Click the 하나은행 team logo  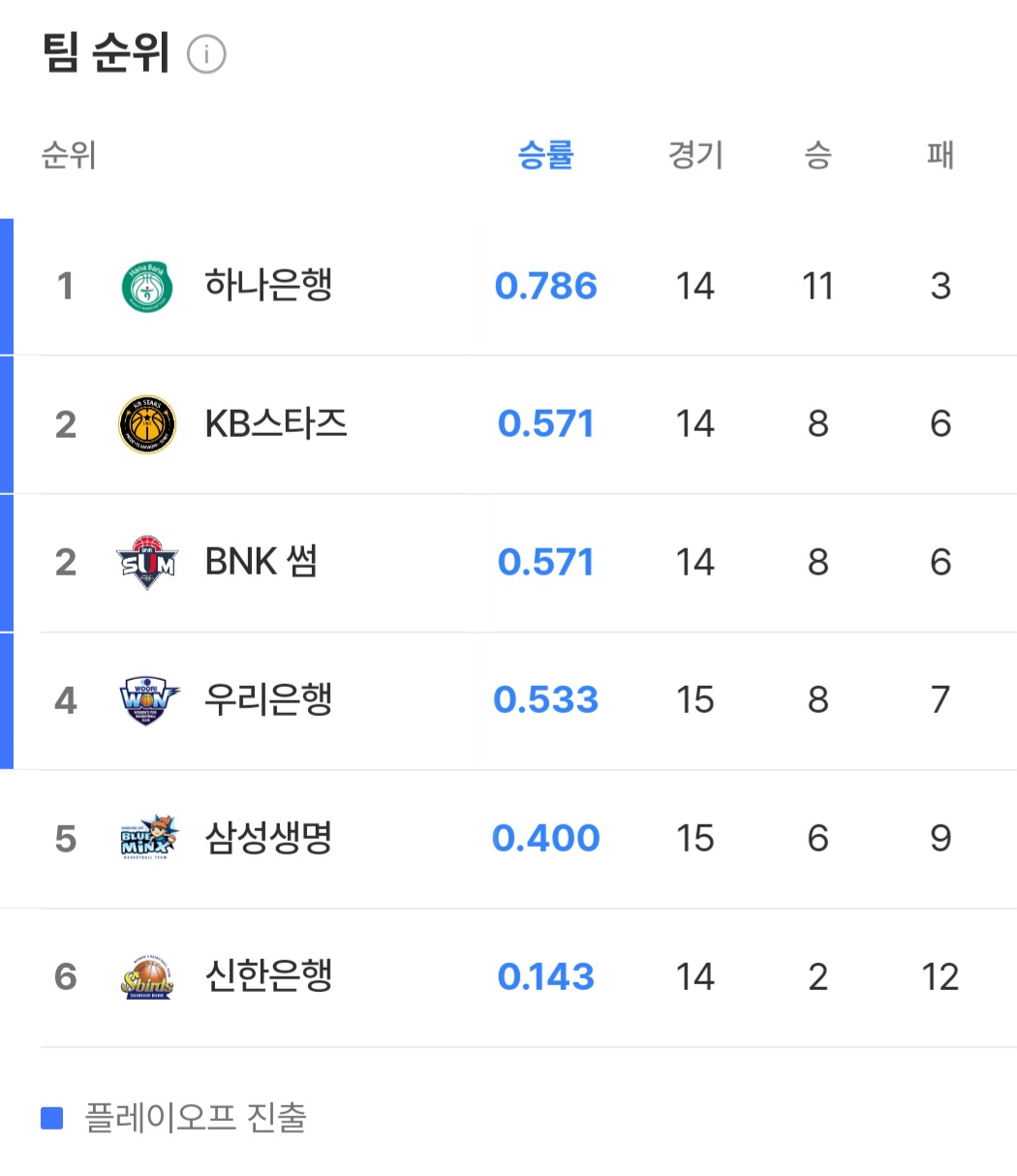coord(147,287)
